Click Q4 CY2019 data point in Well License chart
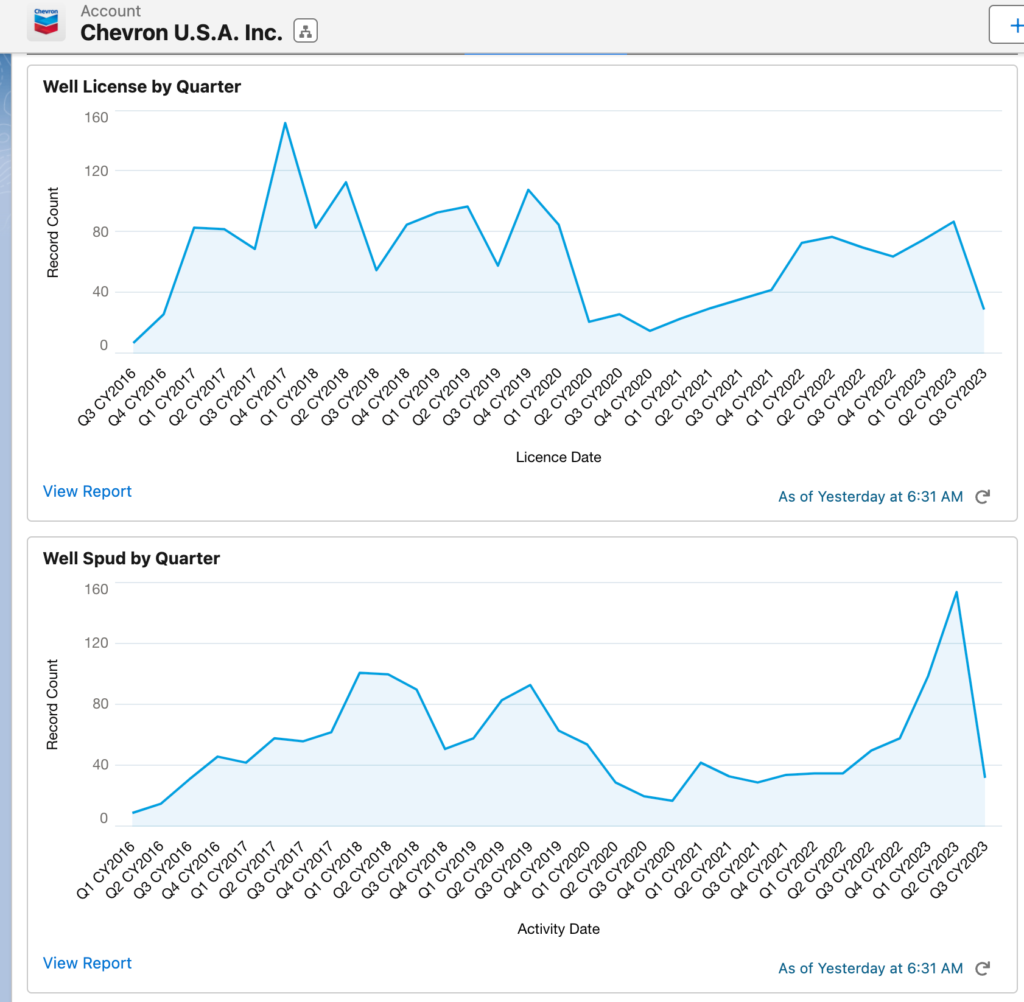Image resolution: width=1024 pixels, height=1002 pixels. (x=528, y=189)
